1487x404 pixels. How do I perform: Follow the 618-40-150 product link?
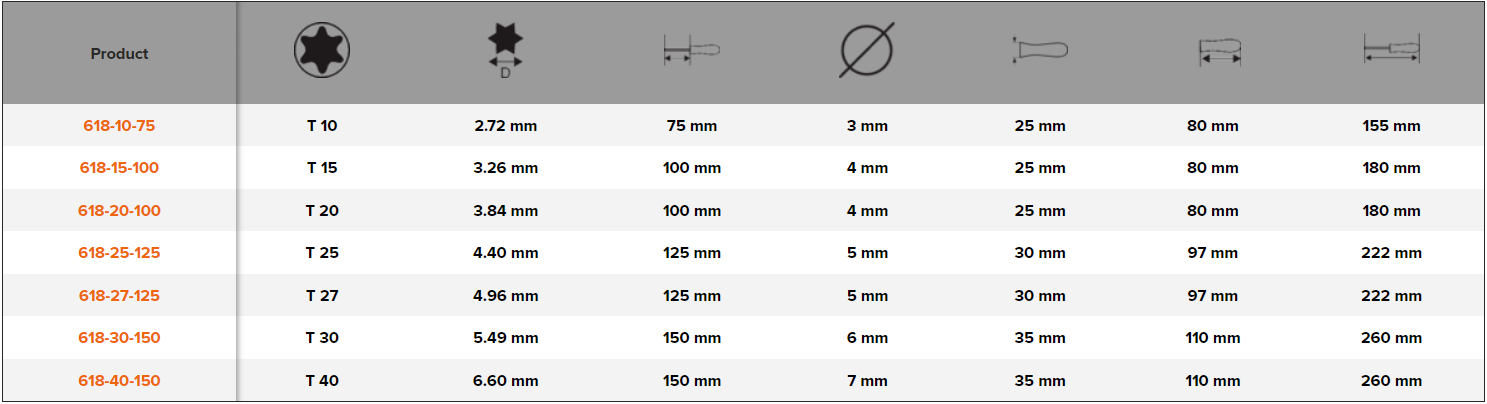pyautogui.click(x=119, y=381)
